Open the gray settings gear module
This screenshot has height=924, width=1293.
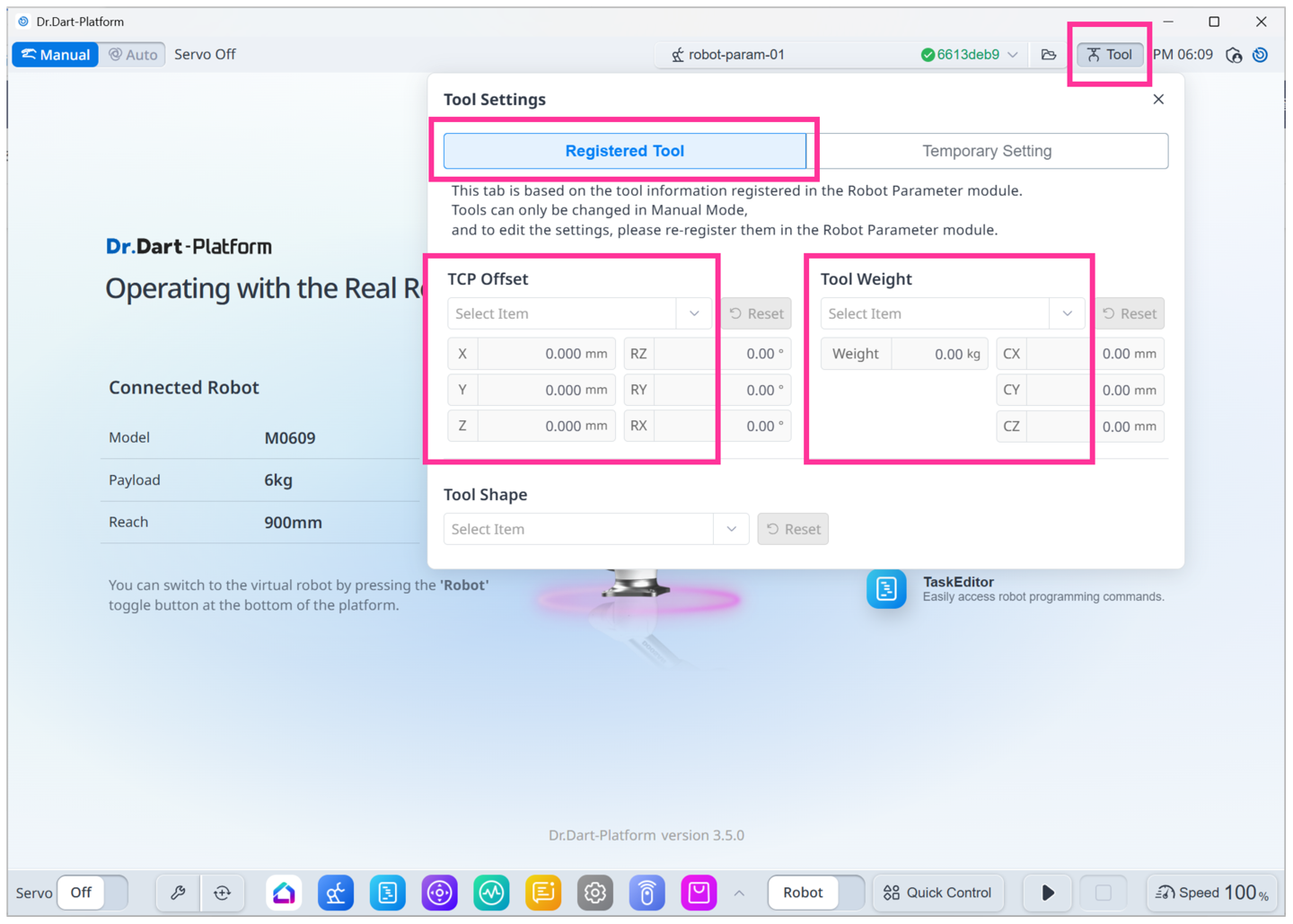point(594,893)
